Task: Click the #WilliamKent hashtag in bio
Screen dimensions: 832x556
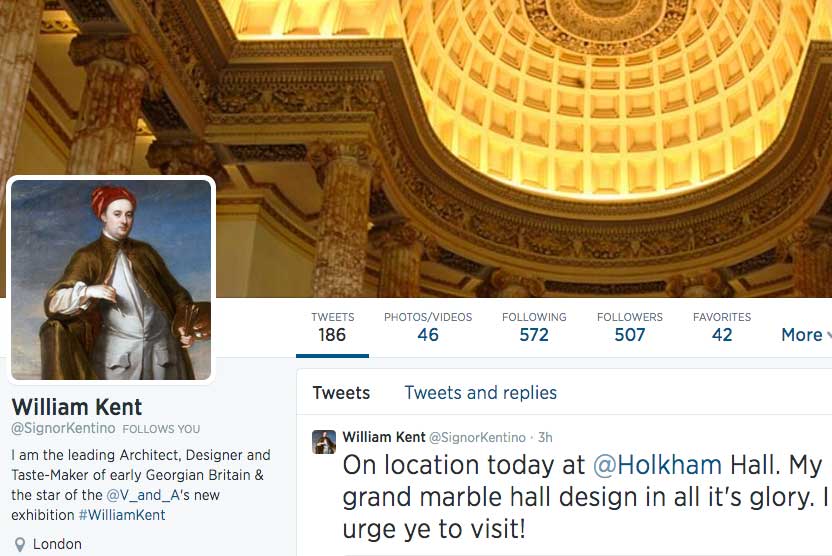Action: point(122,515)
